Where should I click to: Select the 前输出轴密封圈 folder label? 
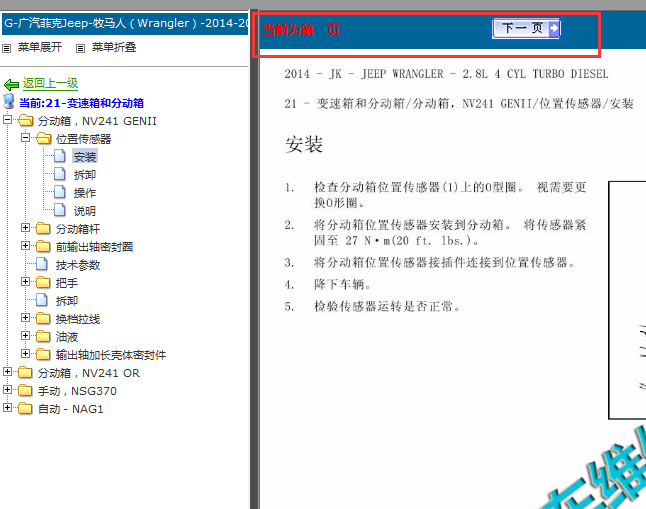(94, 247)
